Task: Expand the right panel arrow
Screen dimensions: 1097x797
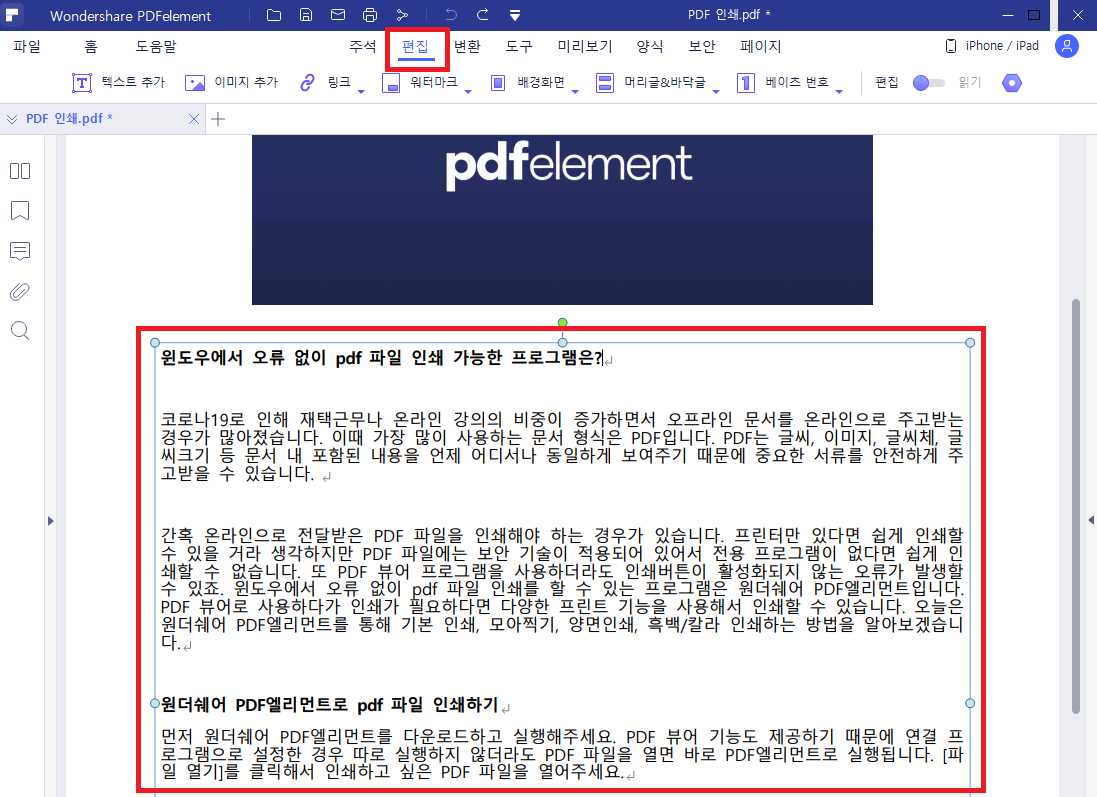Action: 1091,520
